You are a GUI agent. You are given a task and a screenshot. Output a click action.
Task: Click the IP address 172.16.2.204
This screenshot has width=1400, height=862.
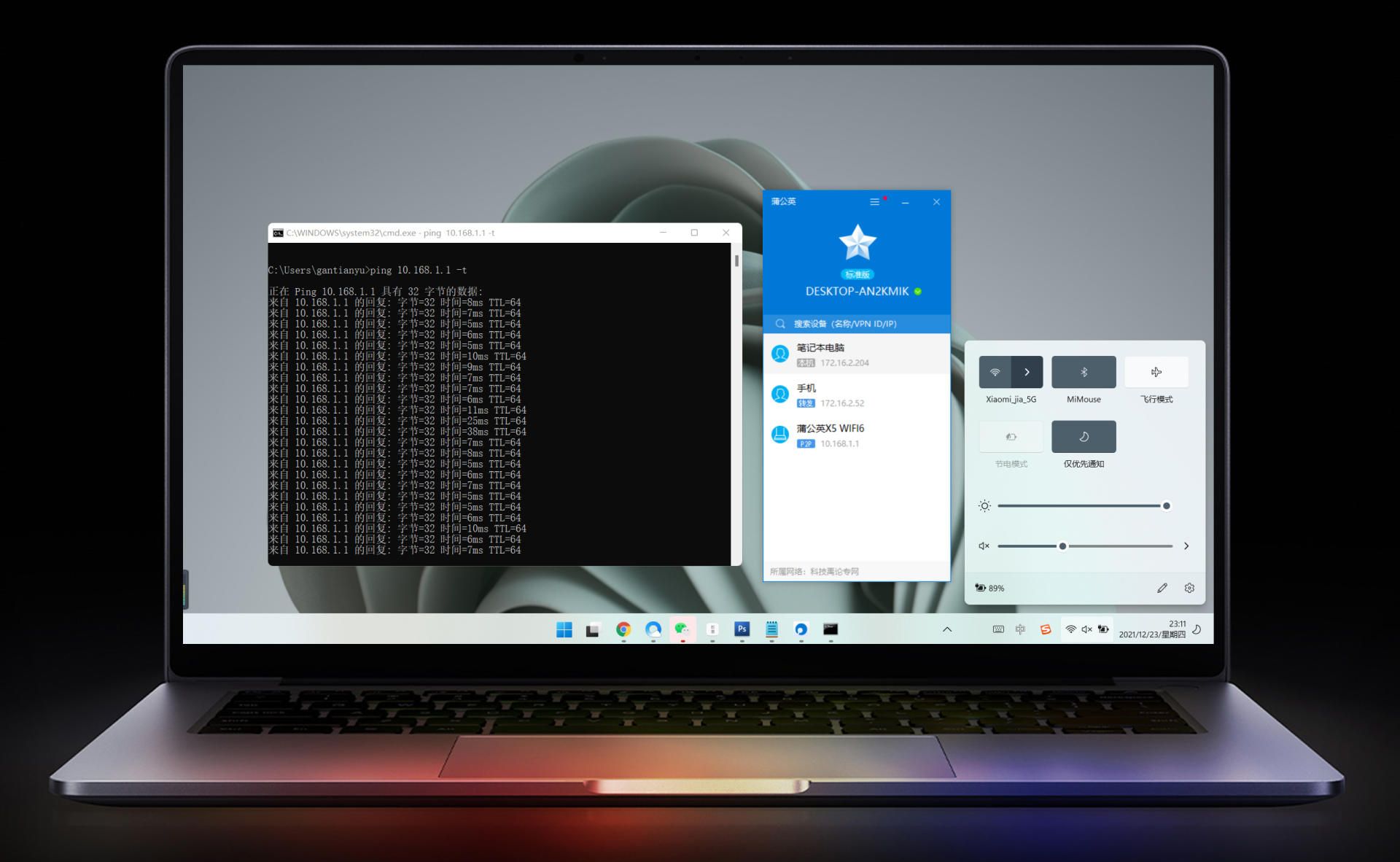844,362
